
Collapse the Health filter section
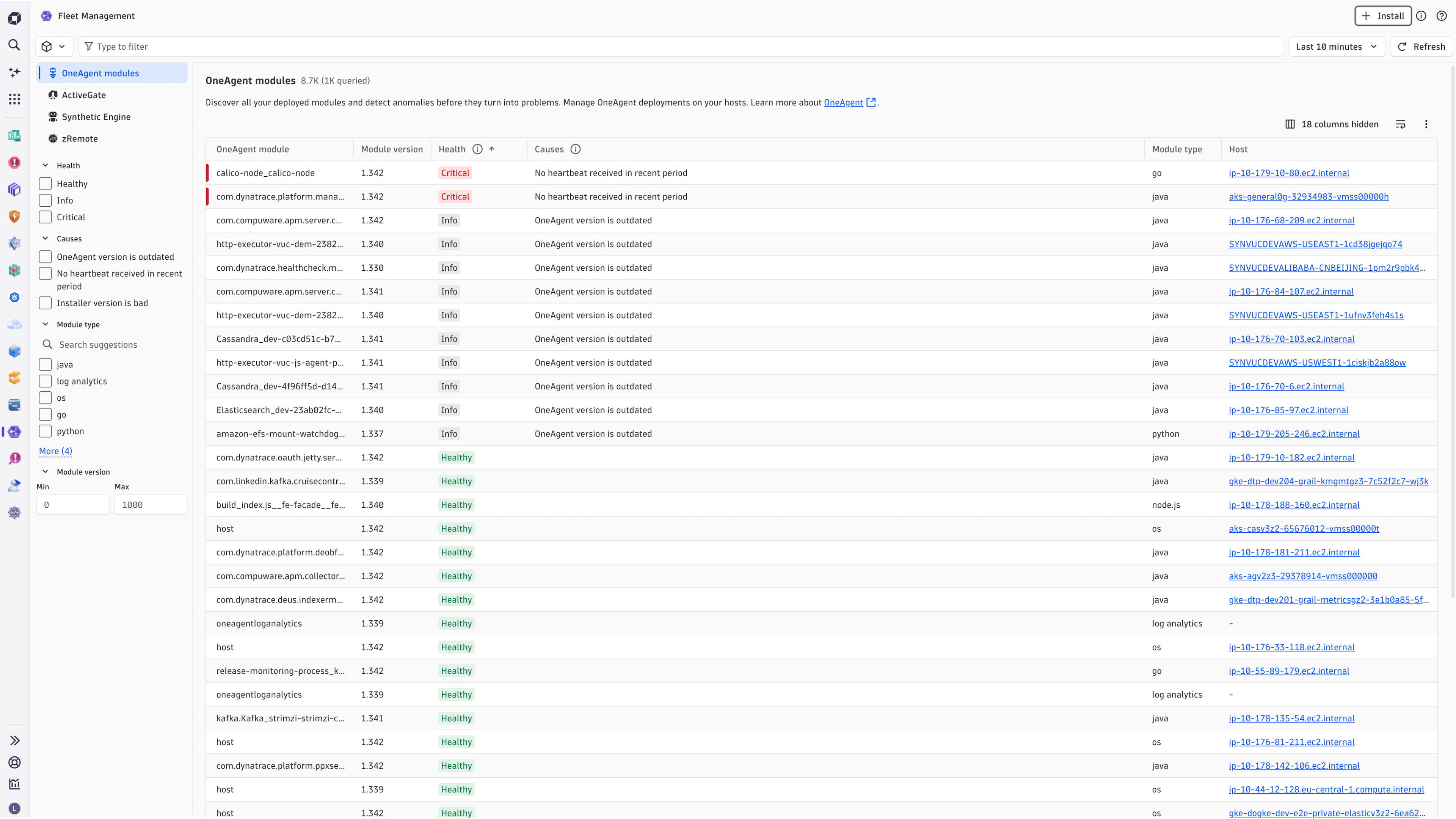pyautogui.click(x=45, y=166)
